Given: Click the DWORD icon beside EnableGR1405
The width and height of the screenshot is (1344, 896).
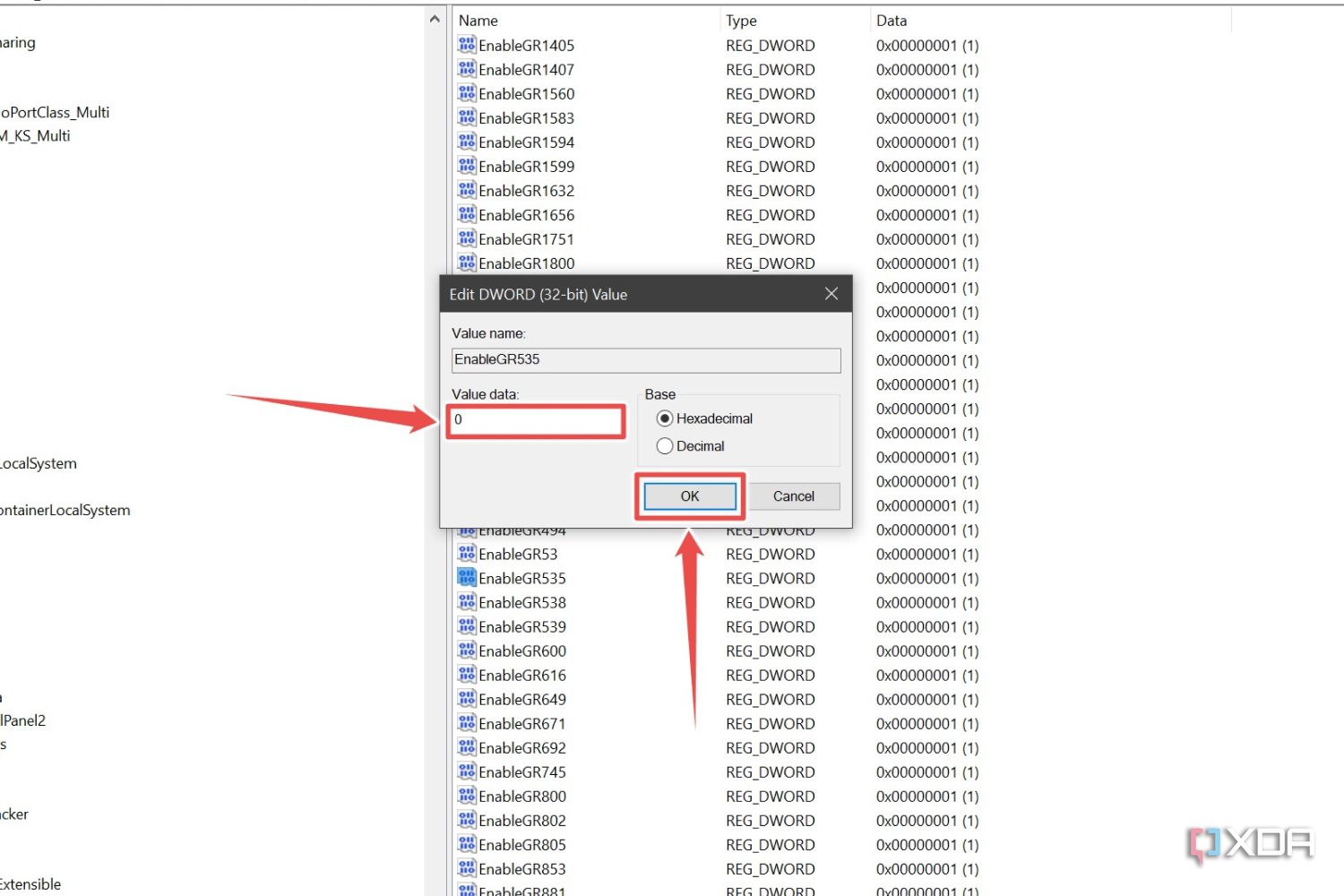Looking at the screenshot, I should click(x=467, y=44).
